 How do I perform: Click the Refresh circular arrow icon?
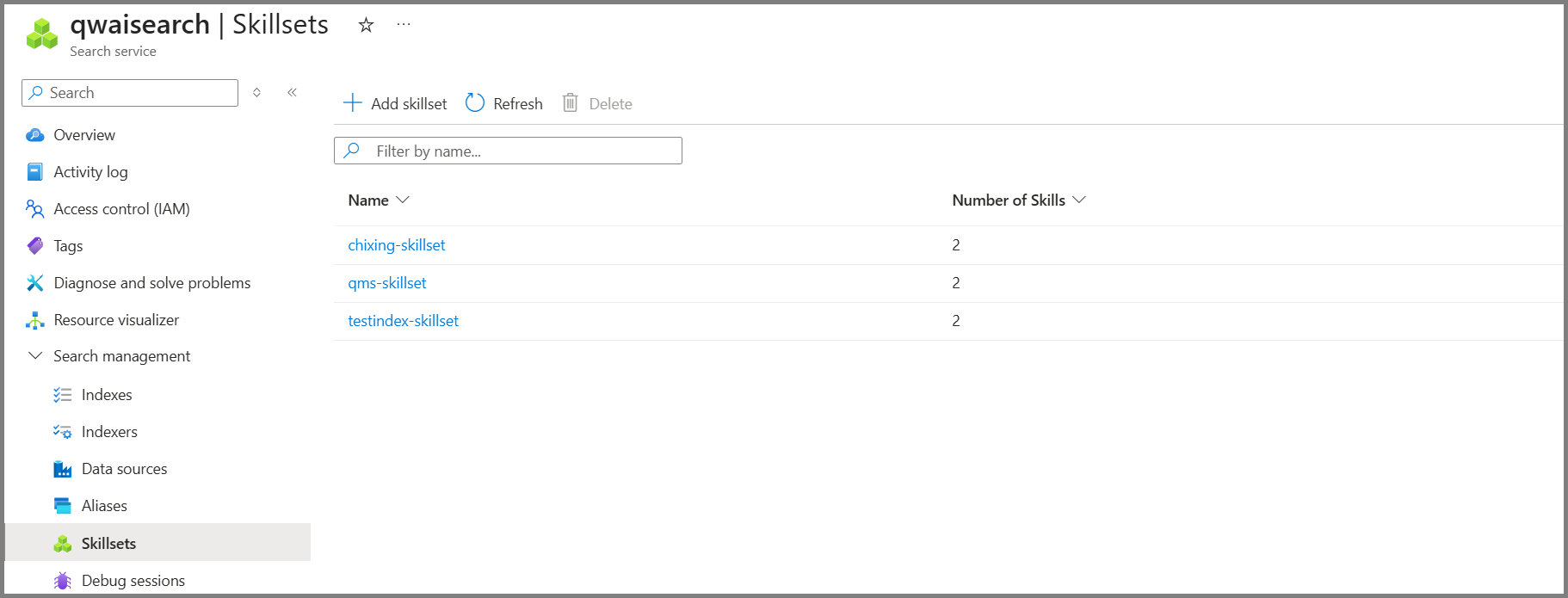click(x=475, y=103)
